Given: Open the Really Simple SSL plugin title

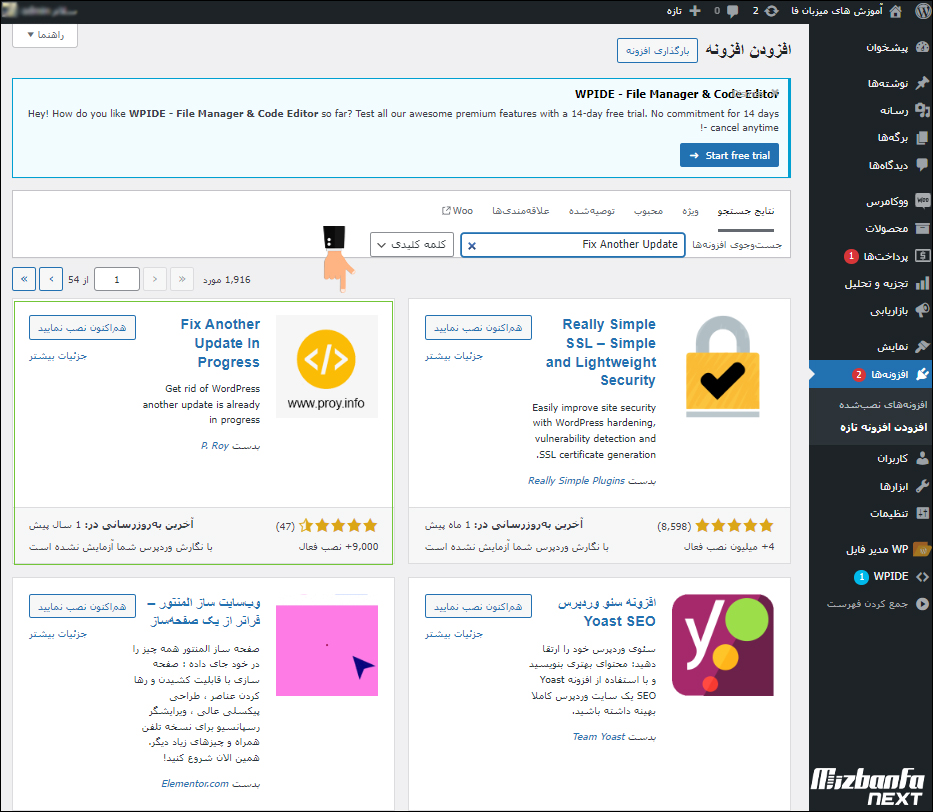Looking at the screenshot, I should point(601,352).
